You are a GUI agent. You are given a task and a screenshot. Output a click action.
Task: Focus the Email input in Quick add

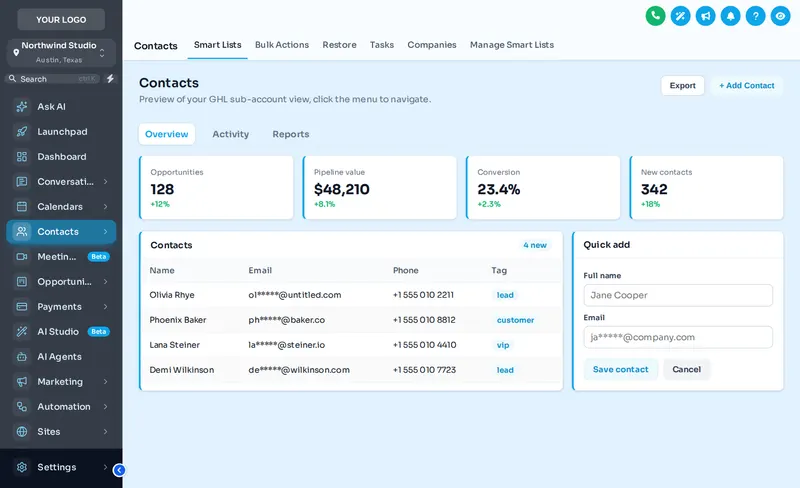(x=678, y=337)
